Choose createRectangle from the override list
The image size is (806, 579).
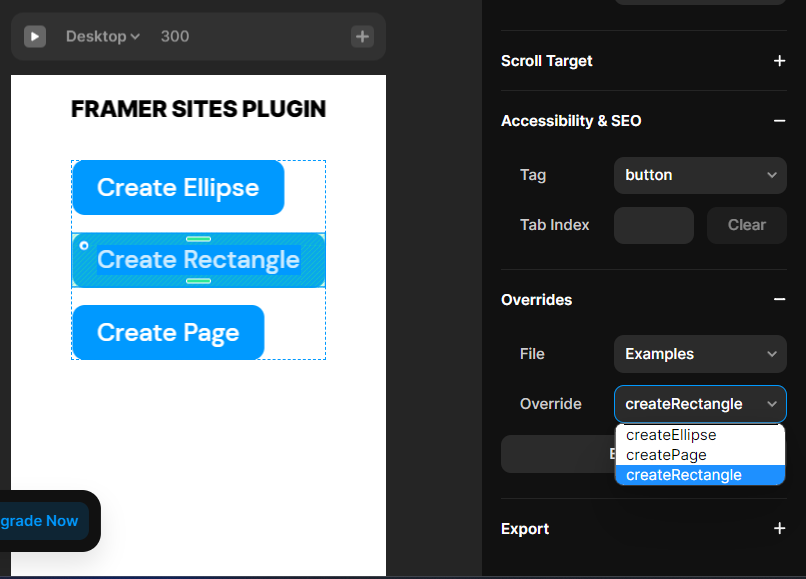click(x=700, y=475)
